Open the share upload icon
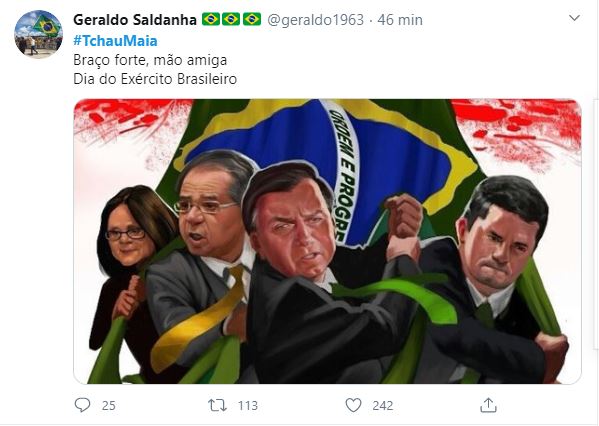Viewport: 599px width, 426px height. pos(488,405)
